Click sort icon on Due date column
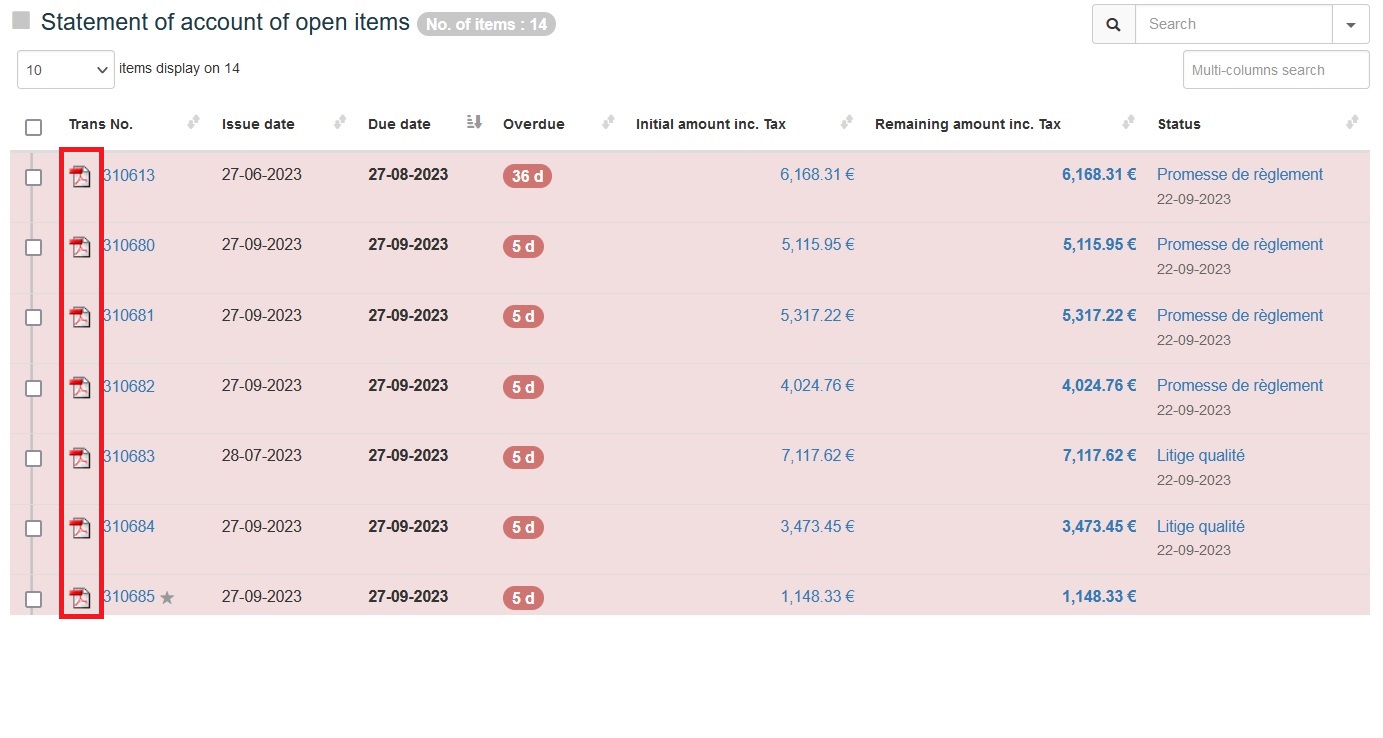The height and width of the screenshot is (738, 1383). [474, 123]
